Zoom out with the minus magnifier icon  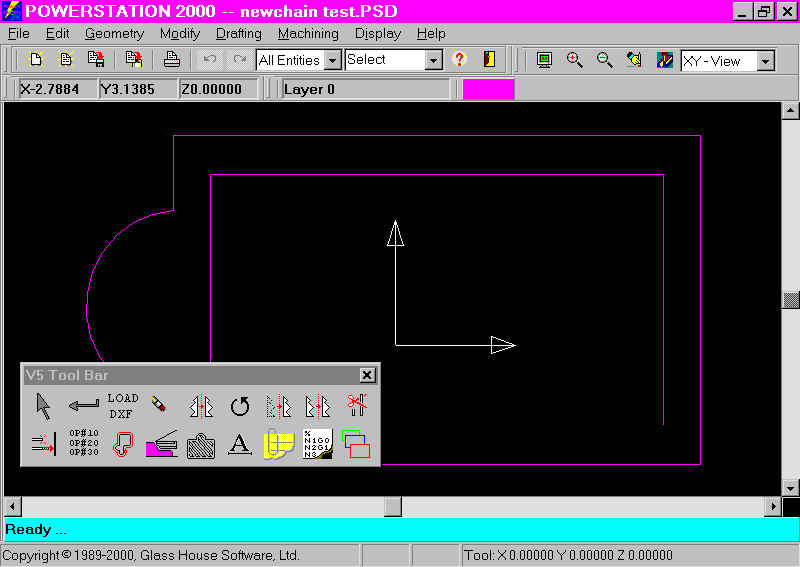605,60
